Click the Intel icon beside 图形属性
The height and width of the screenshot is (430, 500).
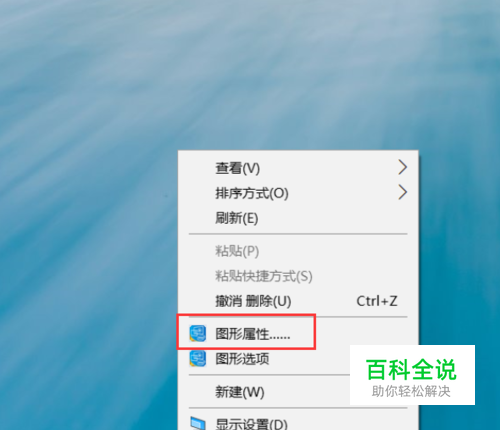198,333
